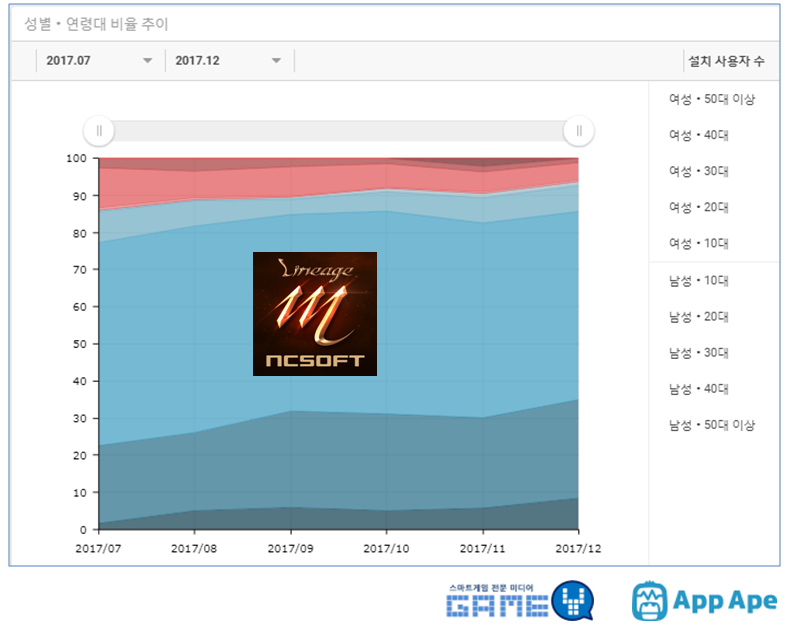Toggle legend item 여성 • 20대
Image resolution: width=788 pixels, height=635 pixels.
pyautogui.click(x=699, y=207)
